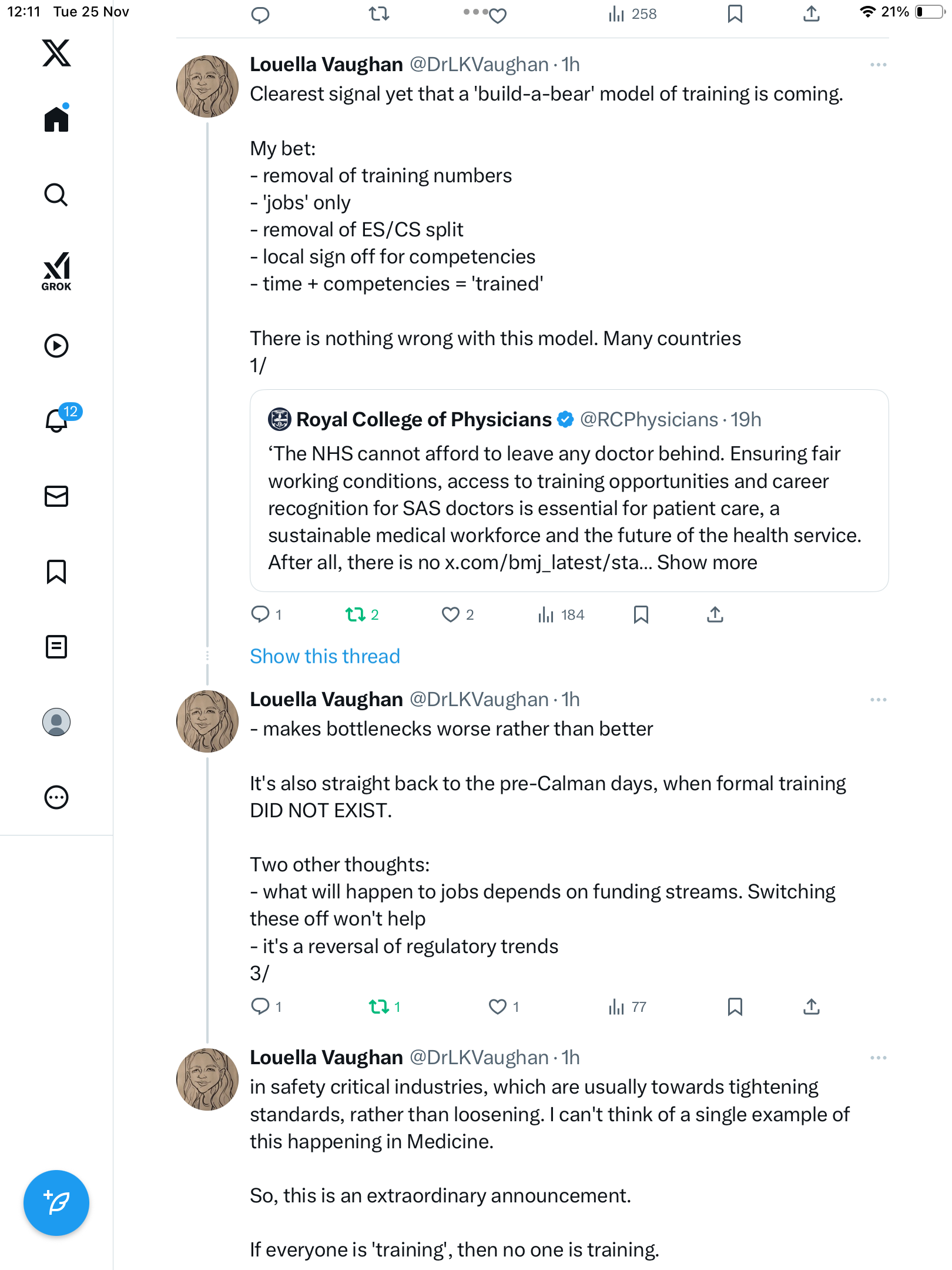Open the search page from sidebar
This screenshot has height=1270, width=952.
point(56,195)
